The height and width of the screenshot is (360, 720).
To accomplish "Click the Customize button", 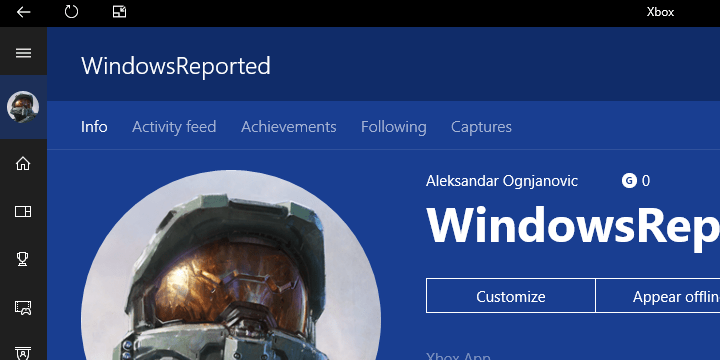I will point(511,296).
